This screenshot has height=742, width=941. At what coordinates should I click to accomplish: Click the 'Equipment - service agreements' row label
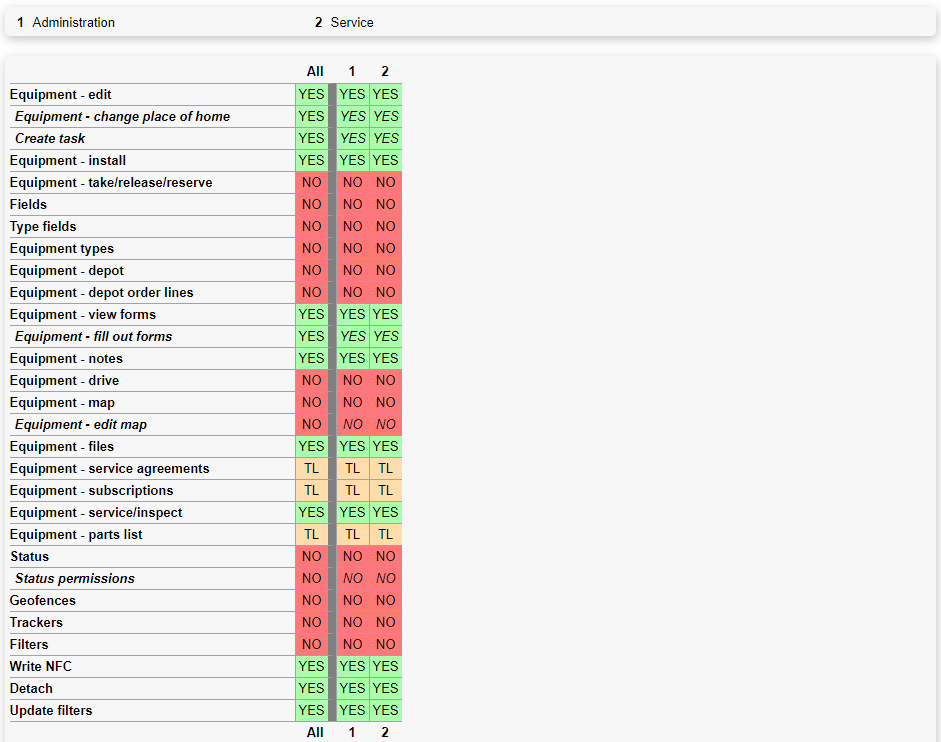[110, 469]
